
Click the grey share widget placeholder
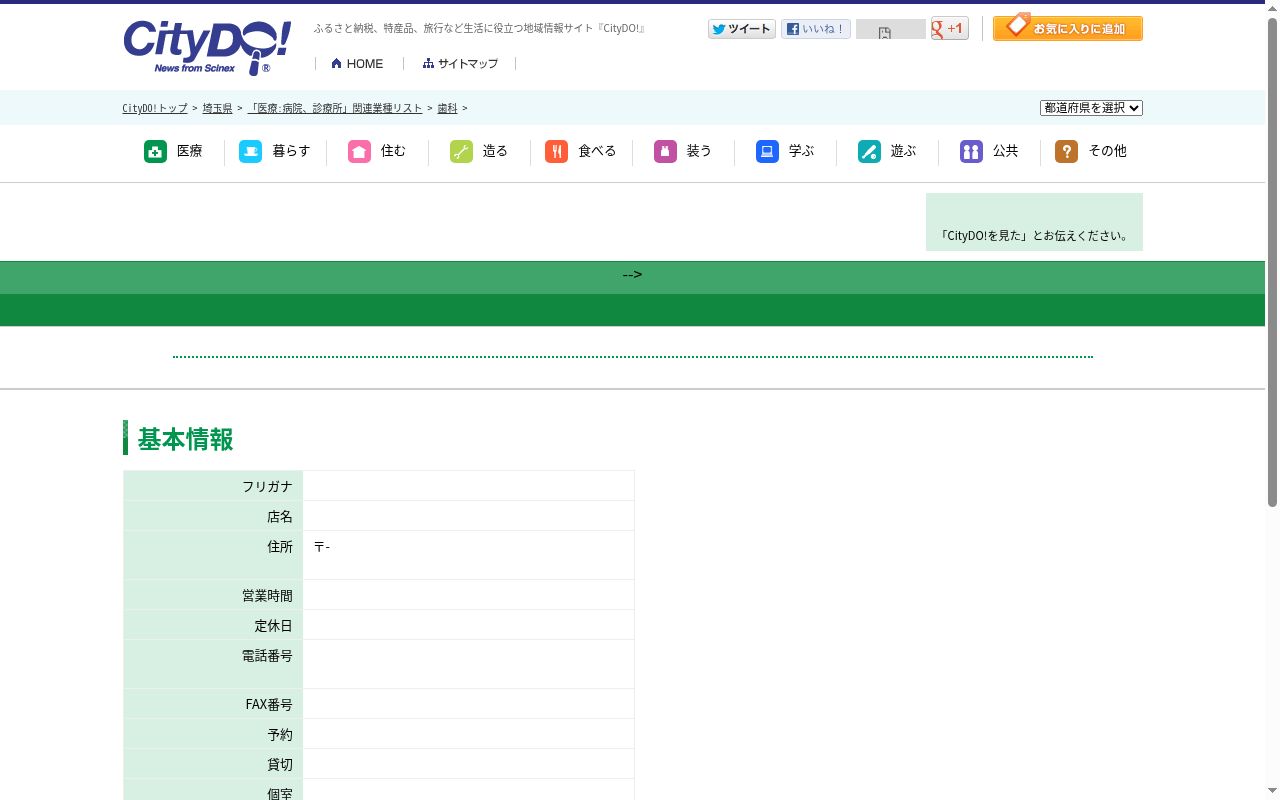[891, 30]
